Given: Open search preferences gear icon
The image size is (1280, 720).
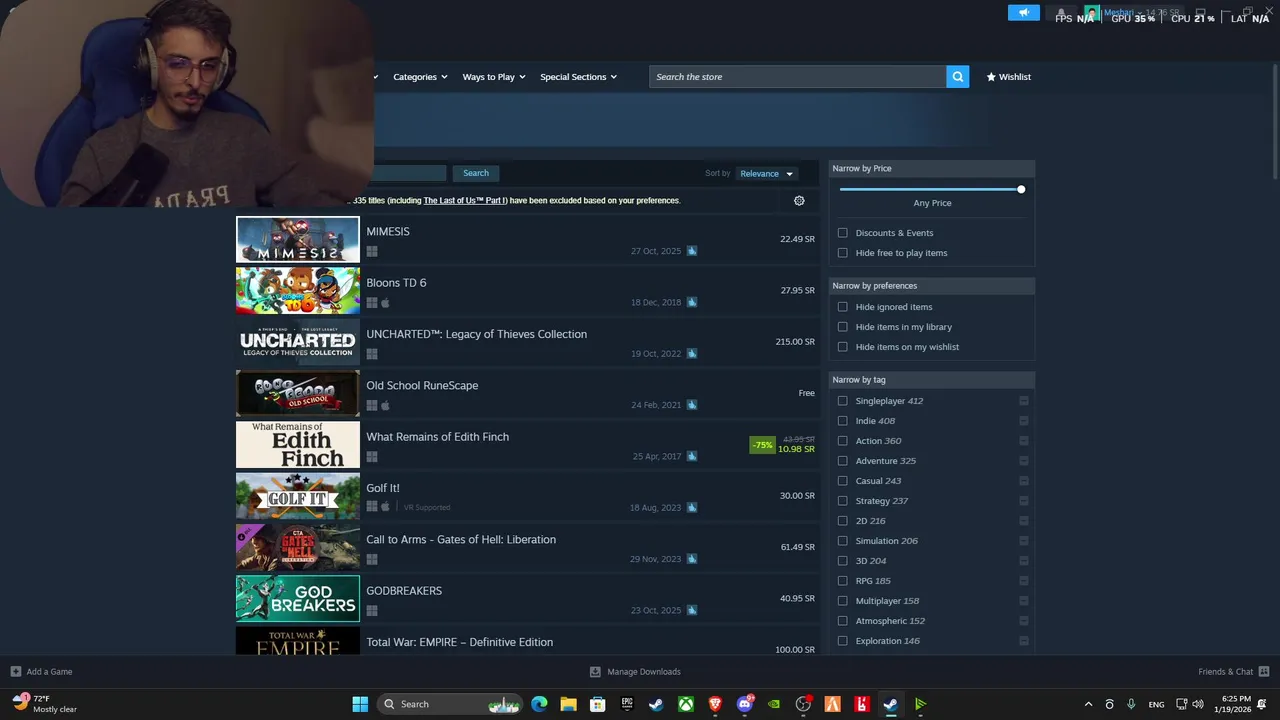Looking at the screenshot, I should coord(799,201).
